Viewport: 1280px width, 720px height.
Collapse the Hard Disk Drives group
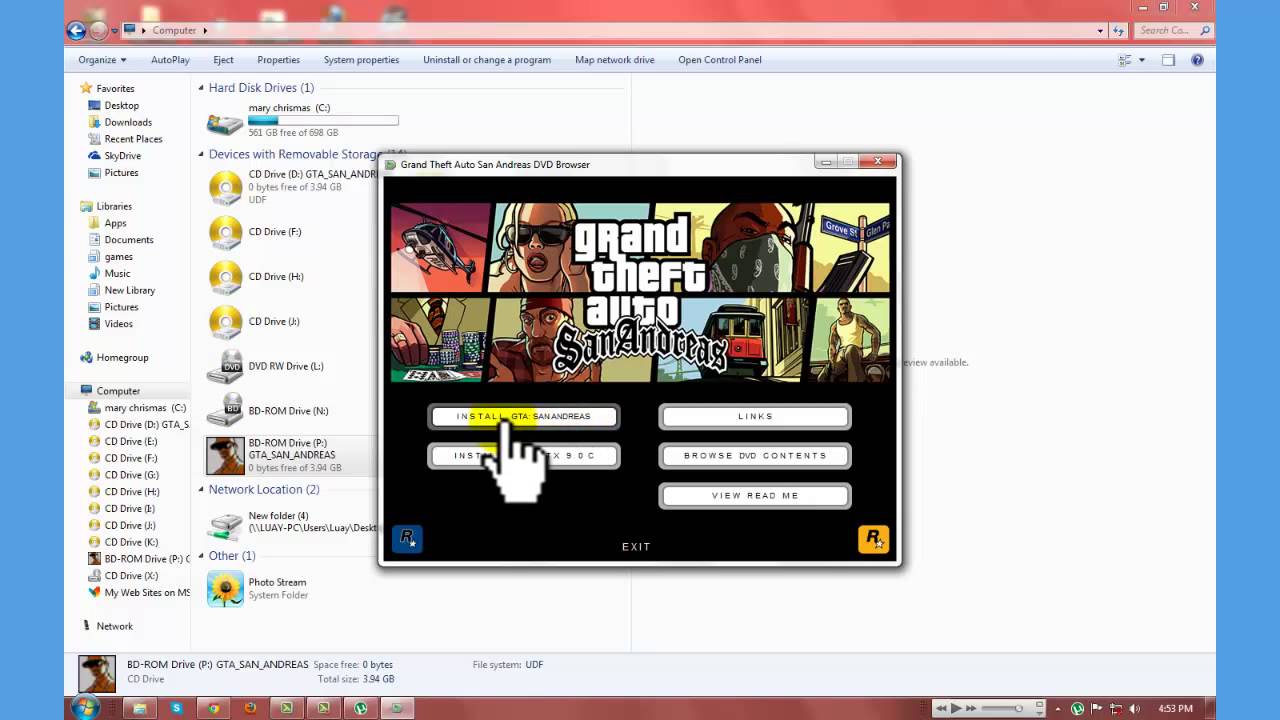point(201,88)
